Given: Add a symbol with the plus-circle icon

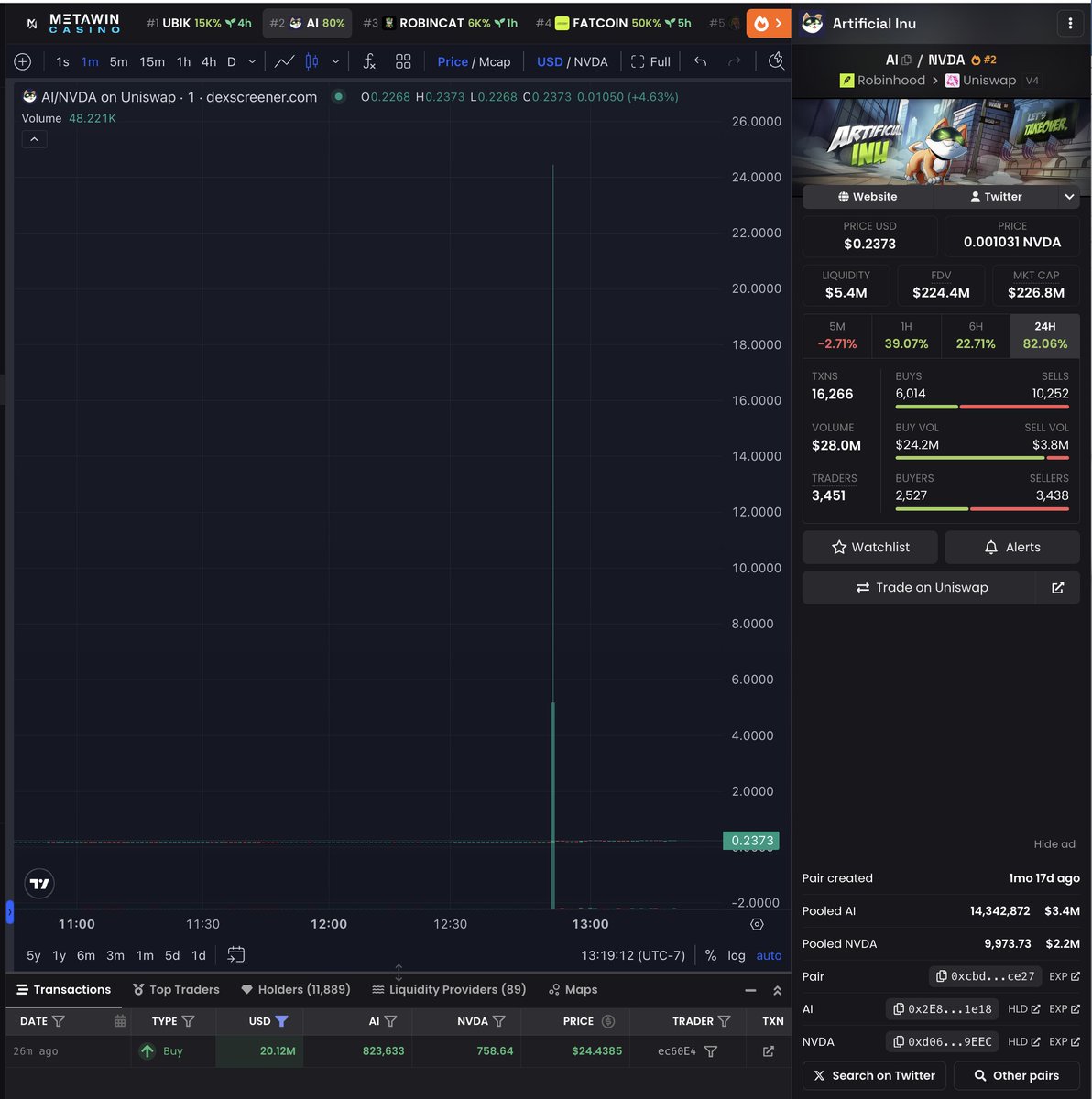Looking at the screenshot, I should click(x=23, y=61).
